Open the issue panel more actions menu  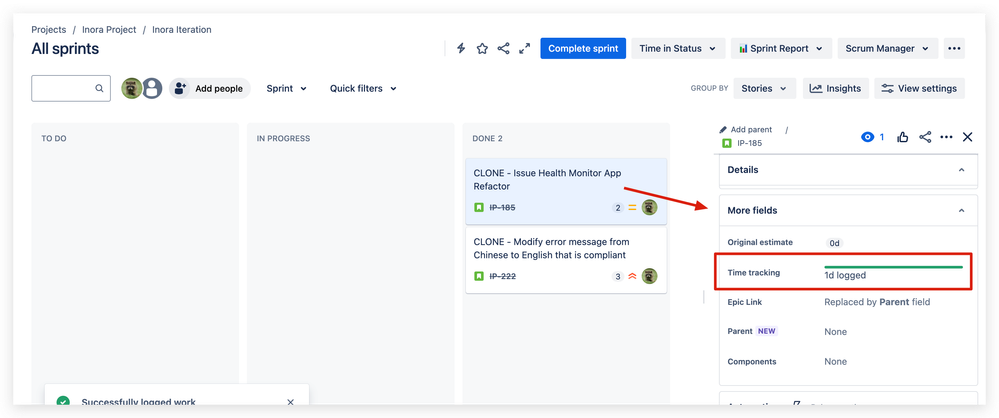[946, 137]
